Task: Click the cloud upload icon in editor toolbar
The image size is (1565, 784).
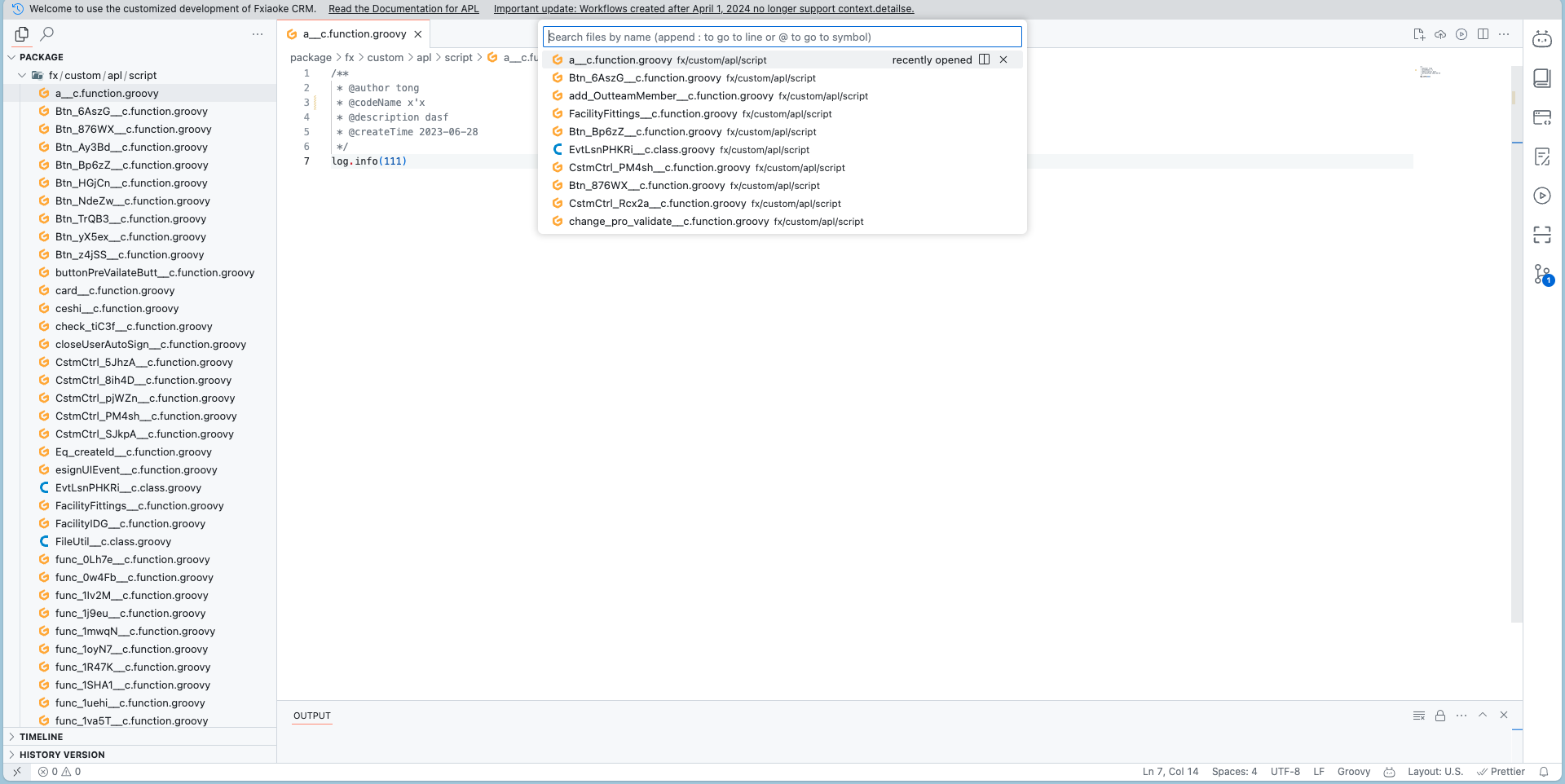Action: pos(1440,34)
